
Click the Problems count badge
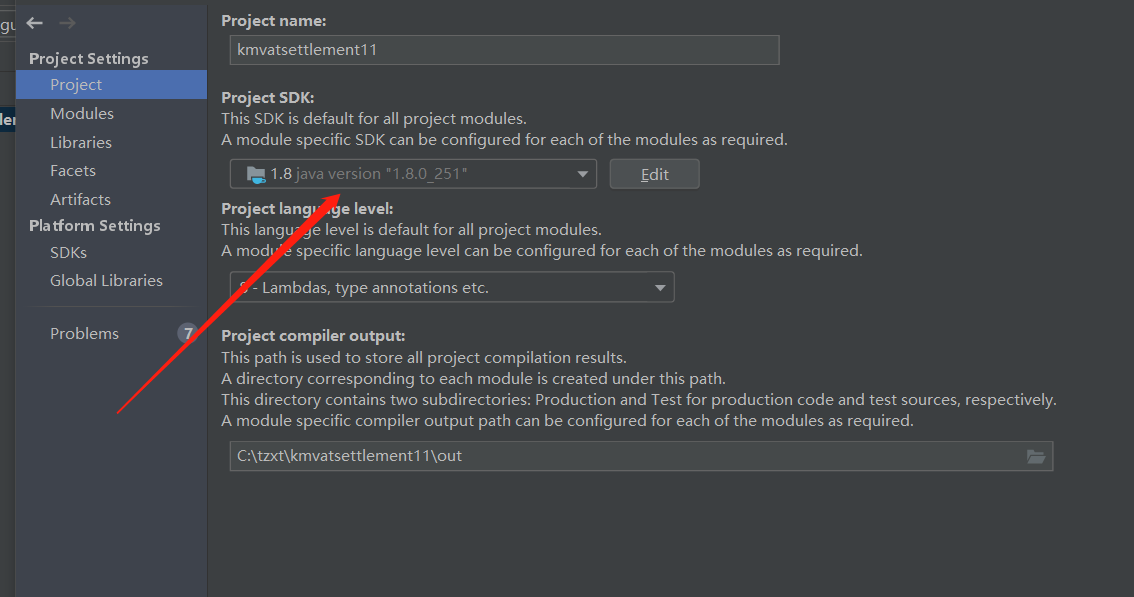pyautogui.click(x=187, y=333)
